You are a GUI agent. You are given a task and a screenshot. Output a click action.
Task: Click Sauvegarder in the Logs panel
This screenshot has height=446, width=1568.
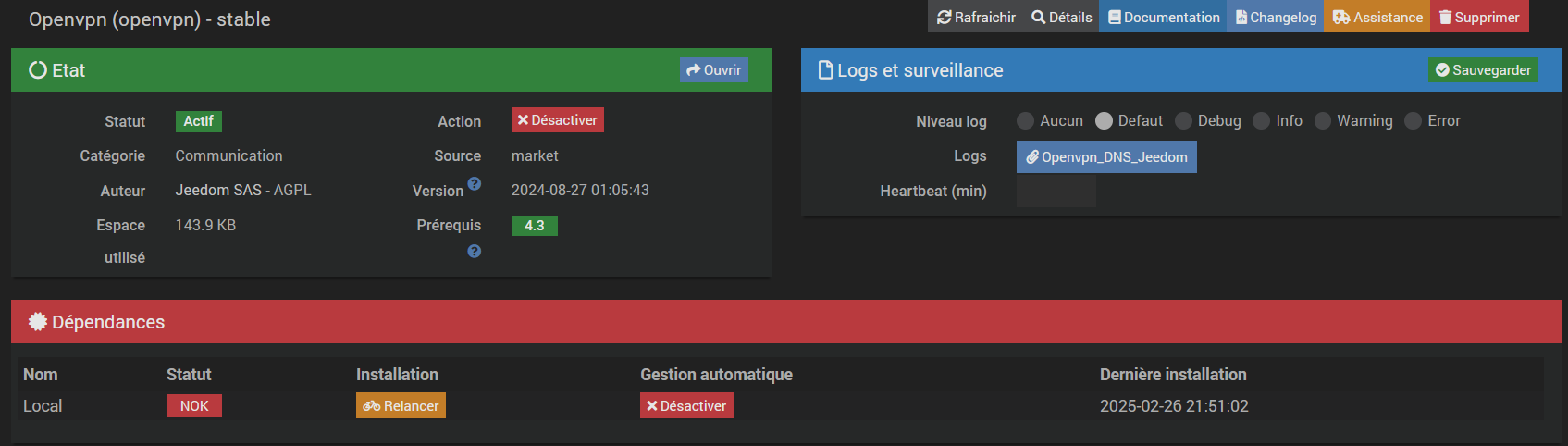1483,70
